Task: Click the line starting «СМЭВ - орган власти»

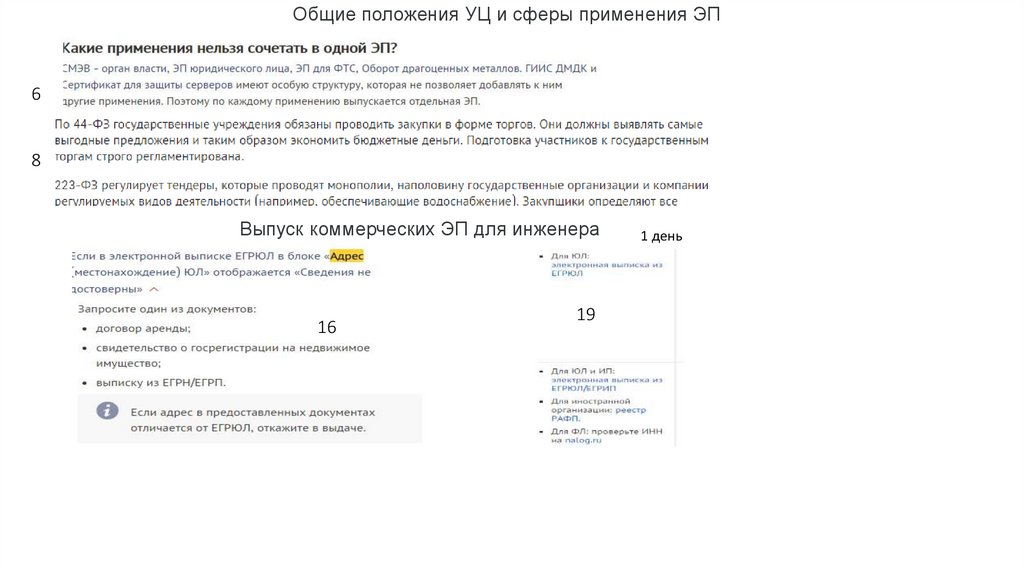Action: (329, 69)
